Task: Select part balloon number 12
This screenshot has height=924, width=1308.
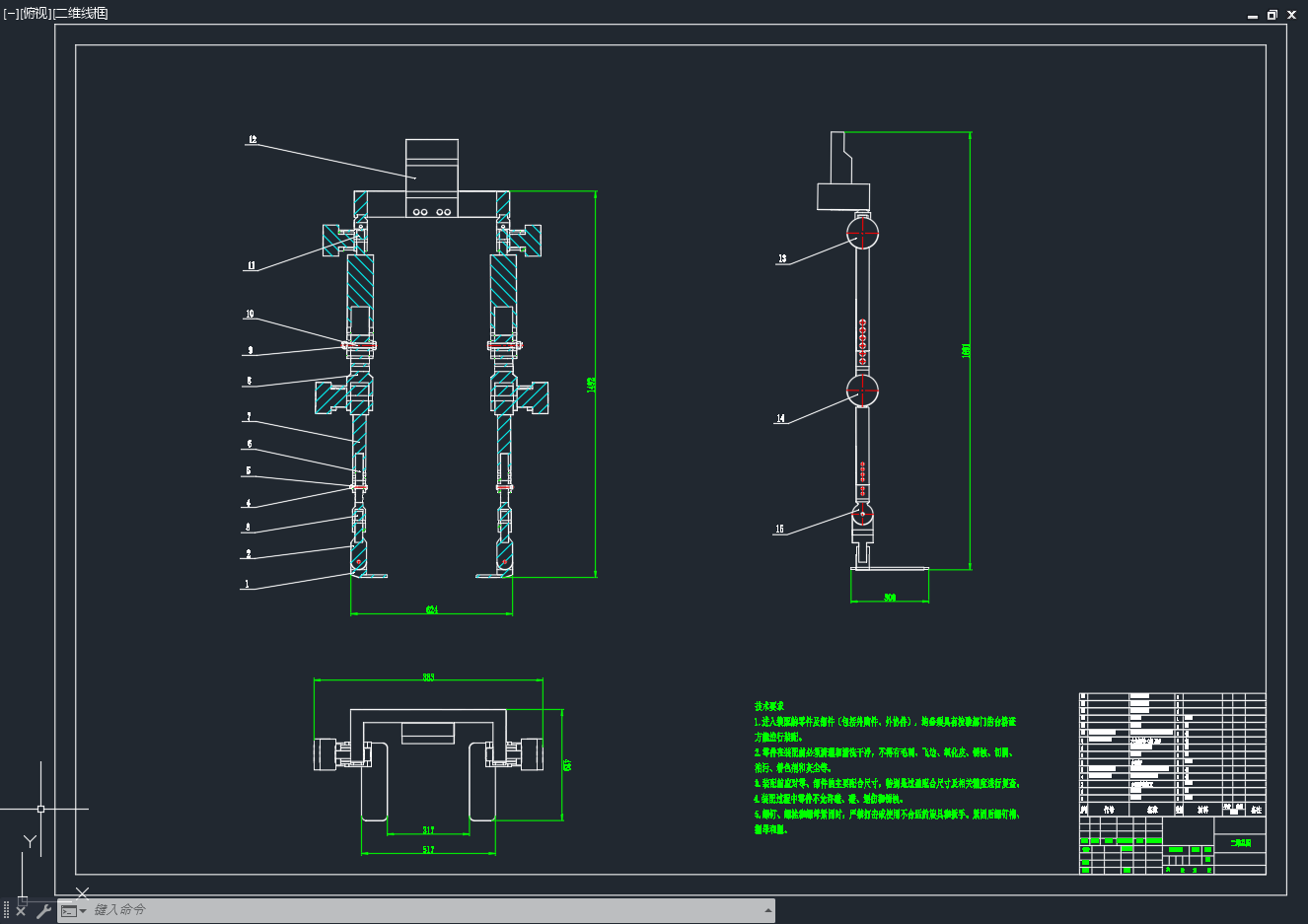Action: coord(253,140)
